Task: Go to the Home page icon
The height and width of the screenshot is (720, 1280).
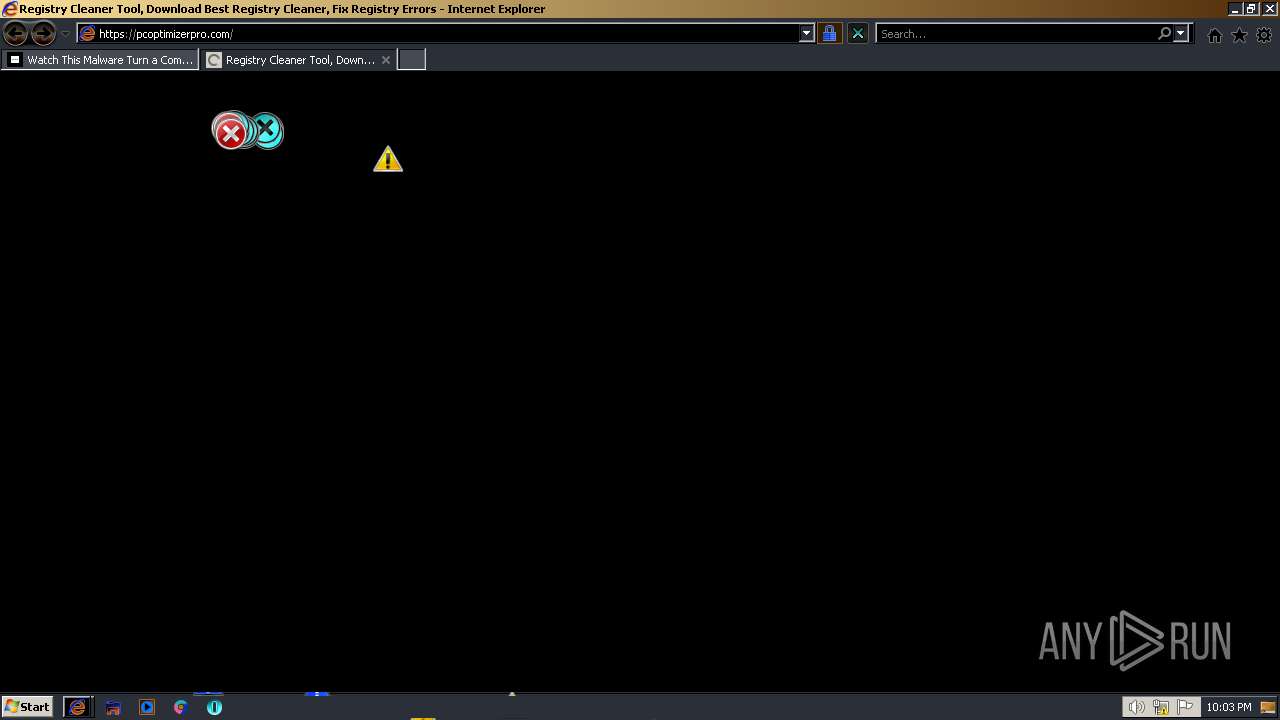Action: point(1214,35)
